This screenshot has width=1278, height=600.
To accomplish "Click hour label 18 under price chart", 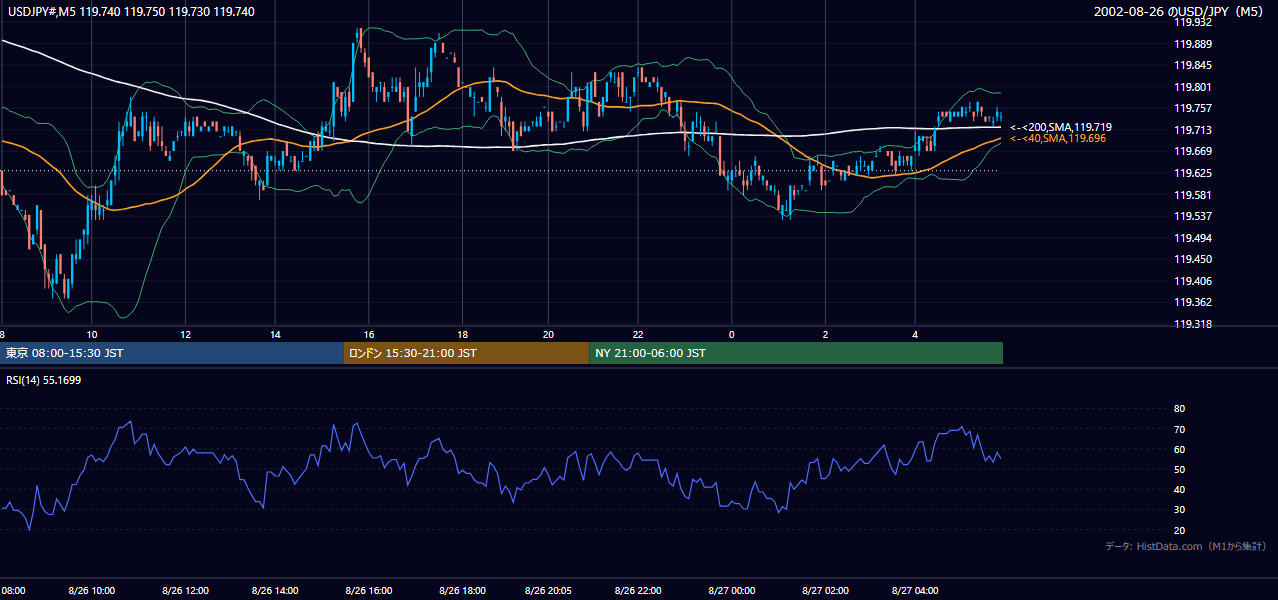I will [462, 334].
